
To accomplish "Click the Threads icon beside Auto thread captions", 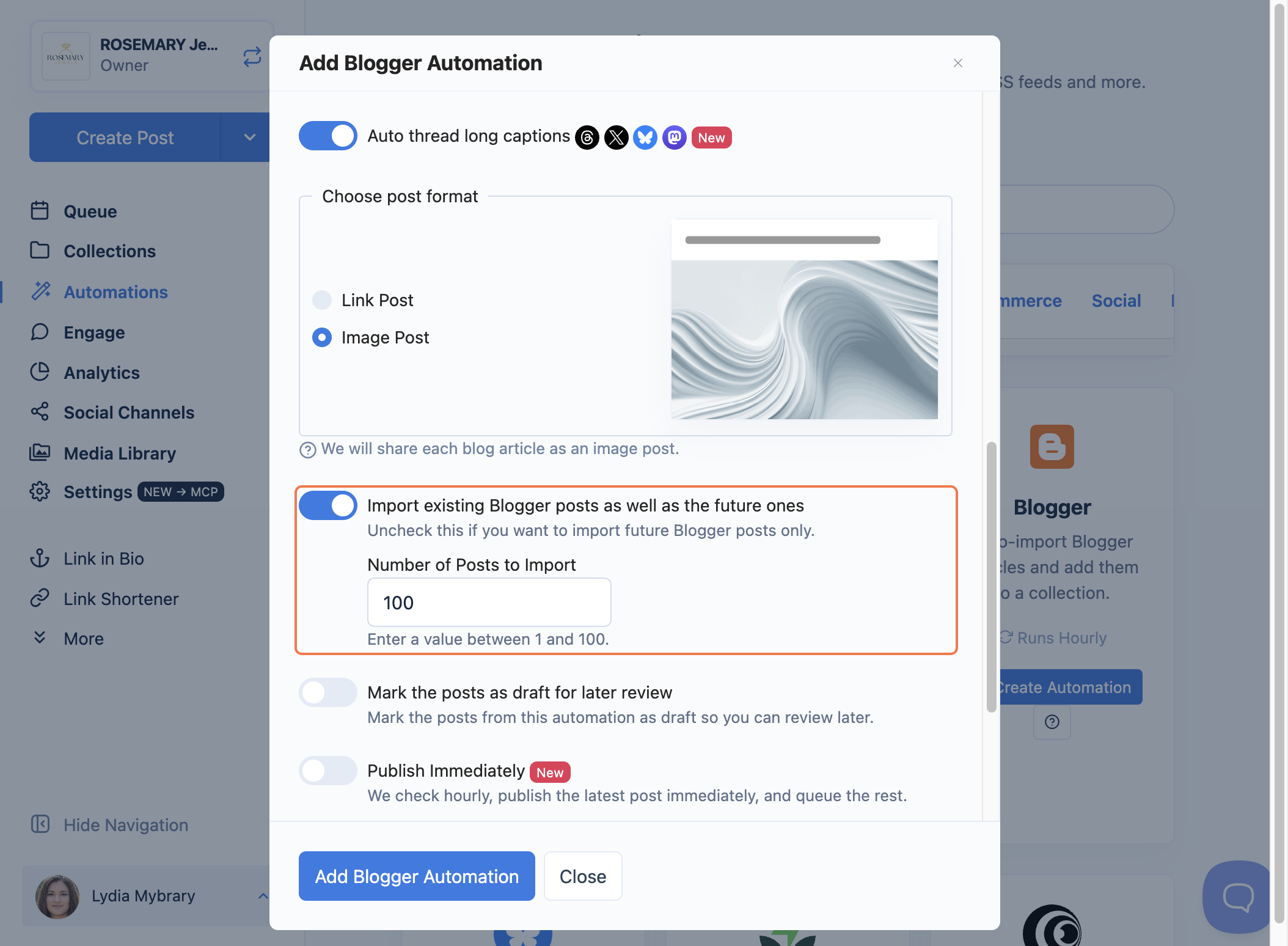I will pos(587,137).
